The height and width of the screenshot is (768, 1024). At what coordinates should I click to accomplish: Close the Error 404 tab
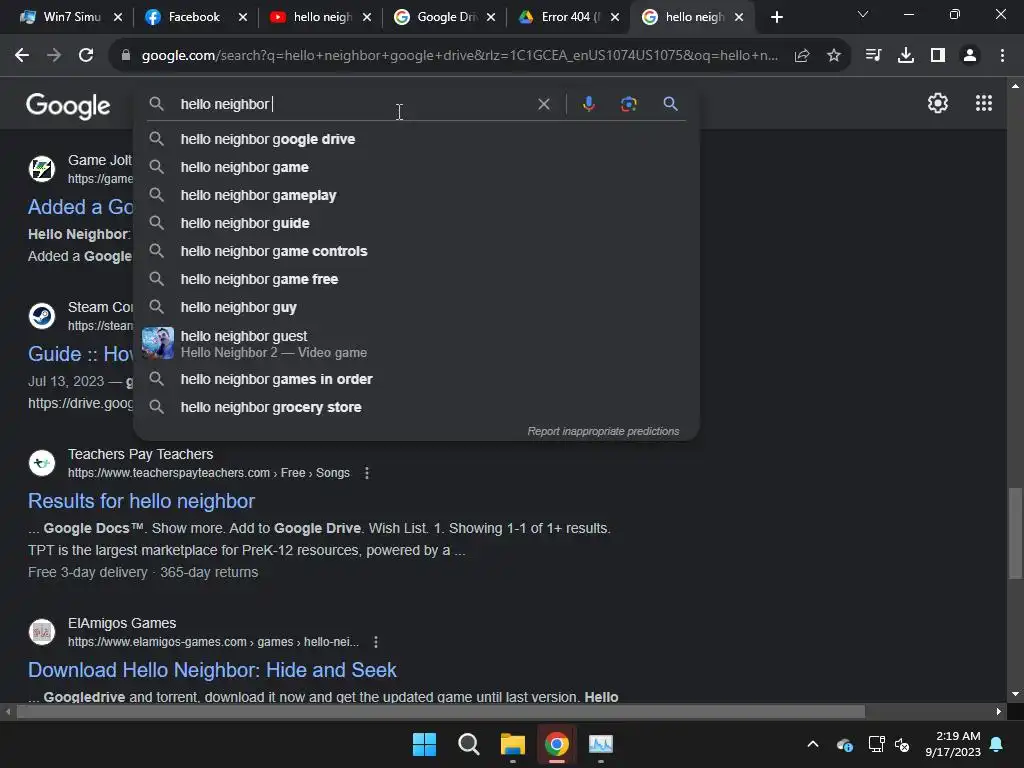click(615, 17)
